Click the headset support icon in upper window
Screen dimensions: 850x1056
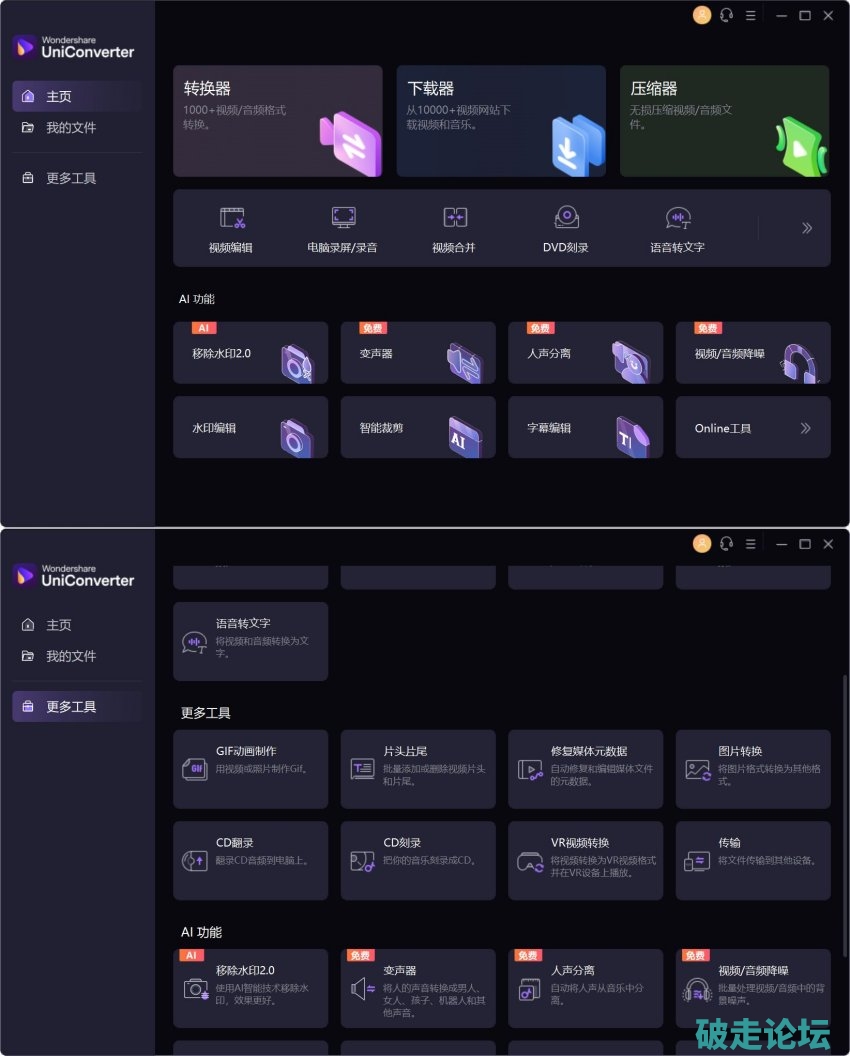point(726,15)
